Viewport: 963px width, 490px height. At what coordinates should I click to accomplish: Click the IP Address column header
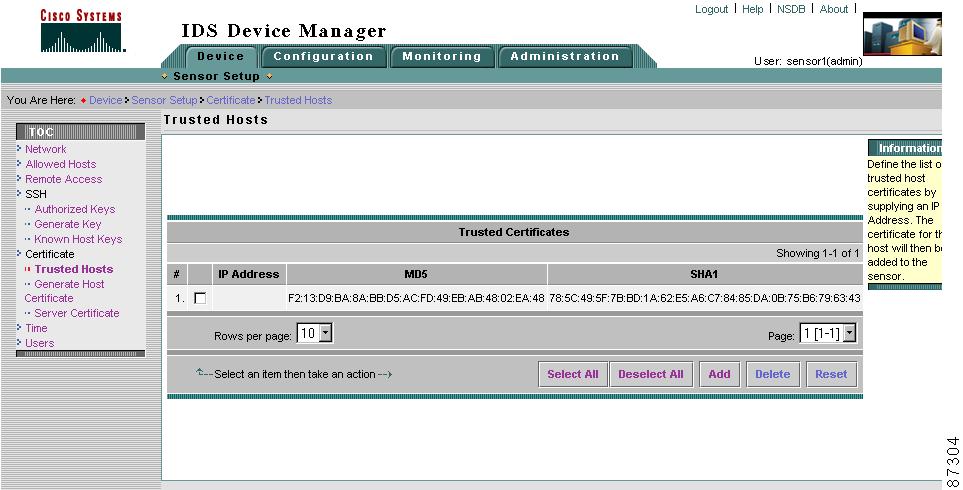point(249,274)
